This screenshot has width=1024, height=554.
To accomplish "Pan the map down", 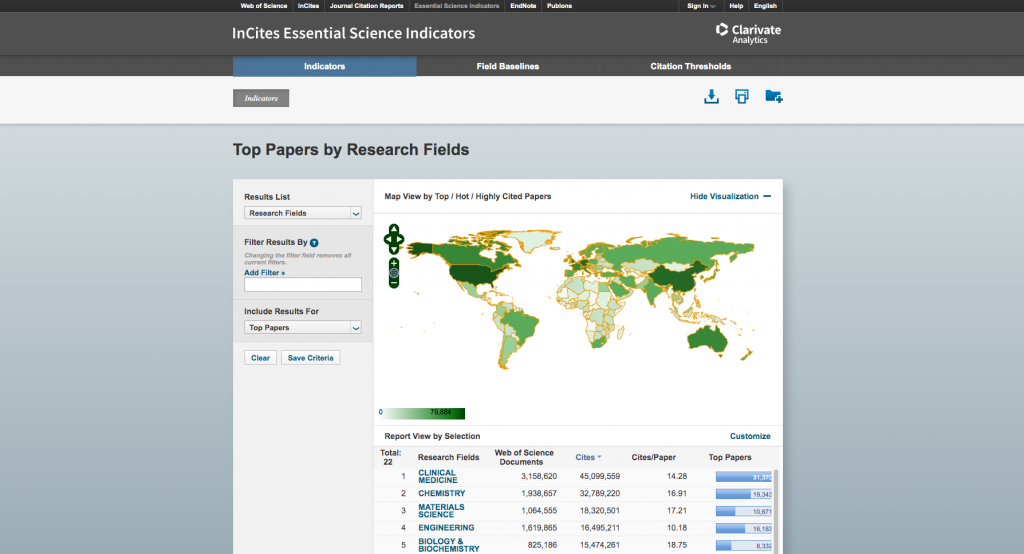I will point(394,250).
